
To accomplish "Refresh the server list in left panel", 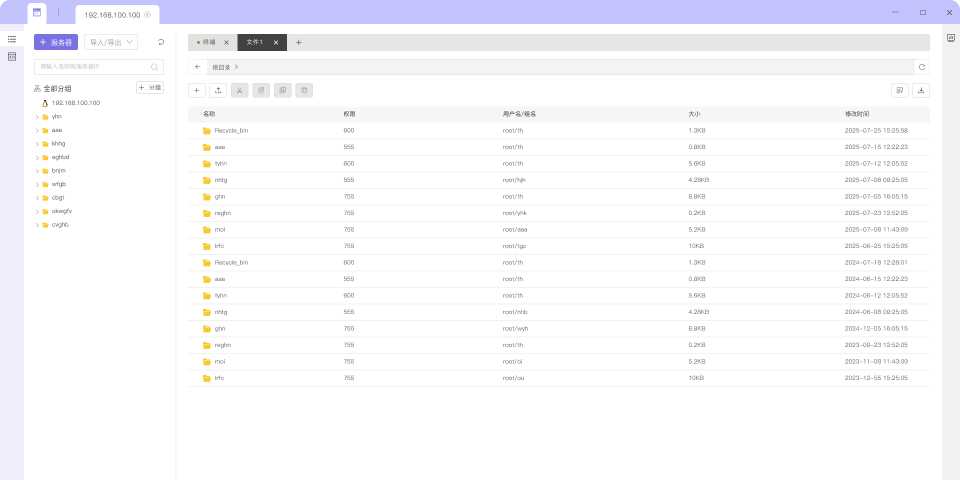I will 161,42.
